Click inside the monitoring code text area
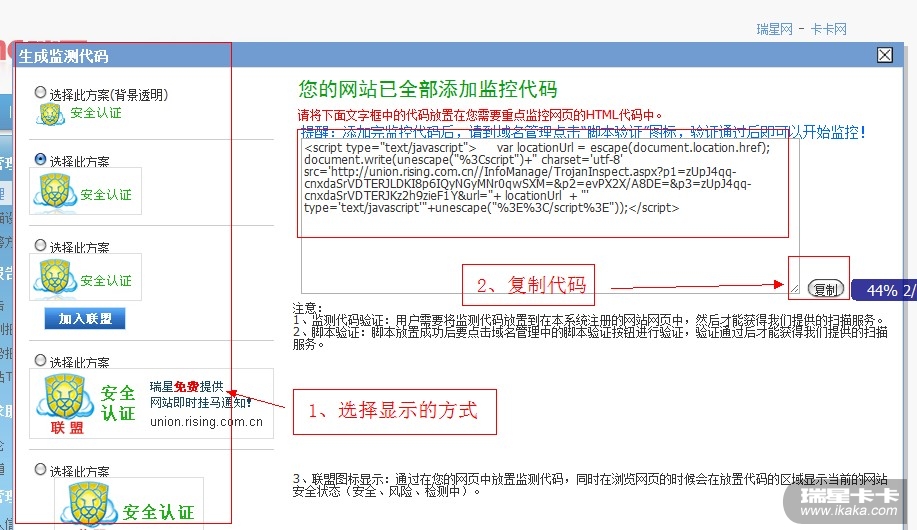 [x=550, y=215]
